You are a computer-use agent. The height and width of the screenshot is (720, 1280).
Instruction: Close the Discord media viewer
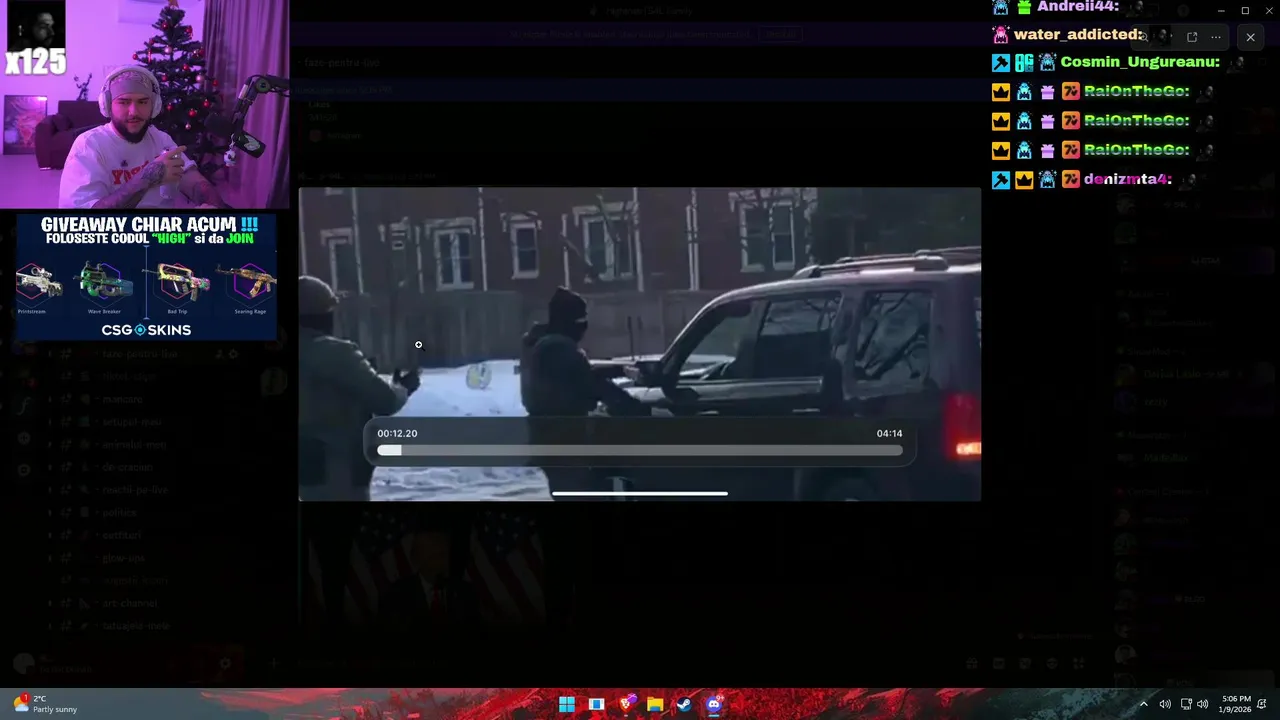pyautogui.click(x=1250, y=37)
